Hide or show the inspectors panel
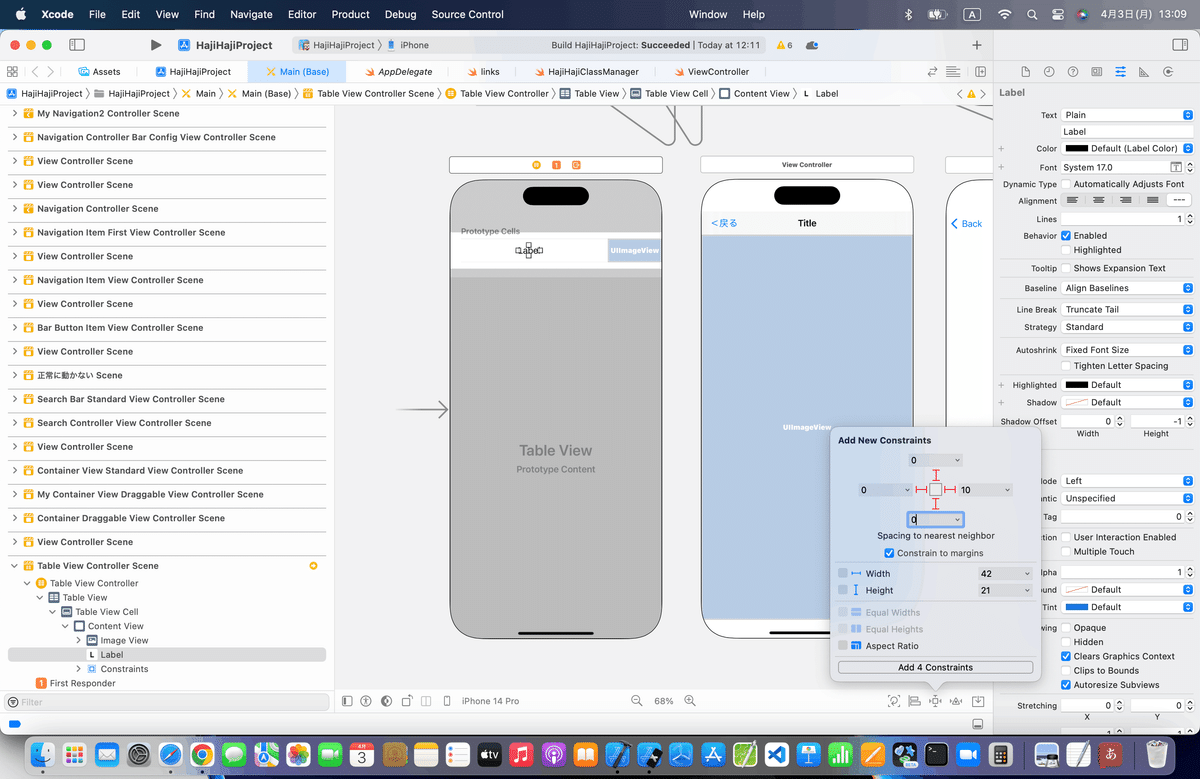 1179,45
